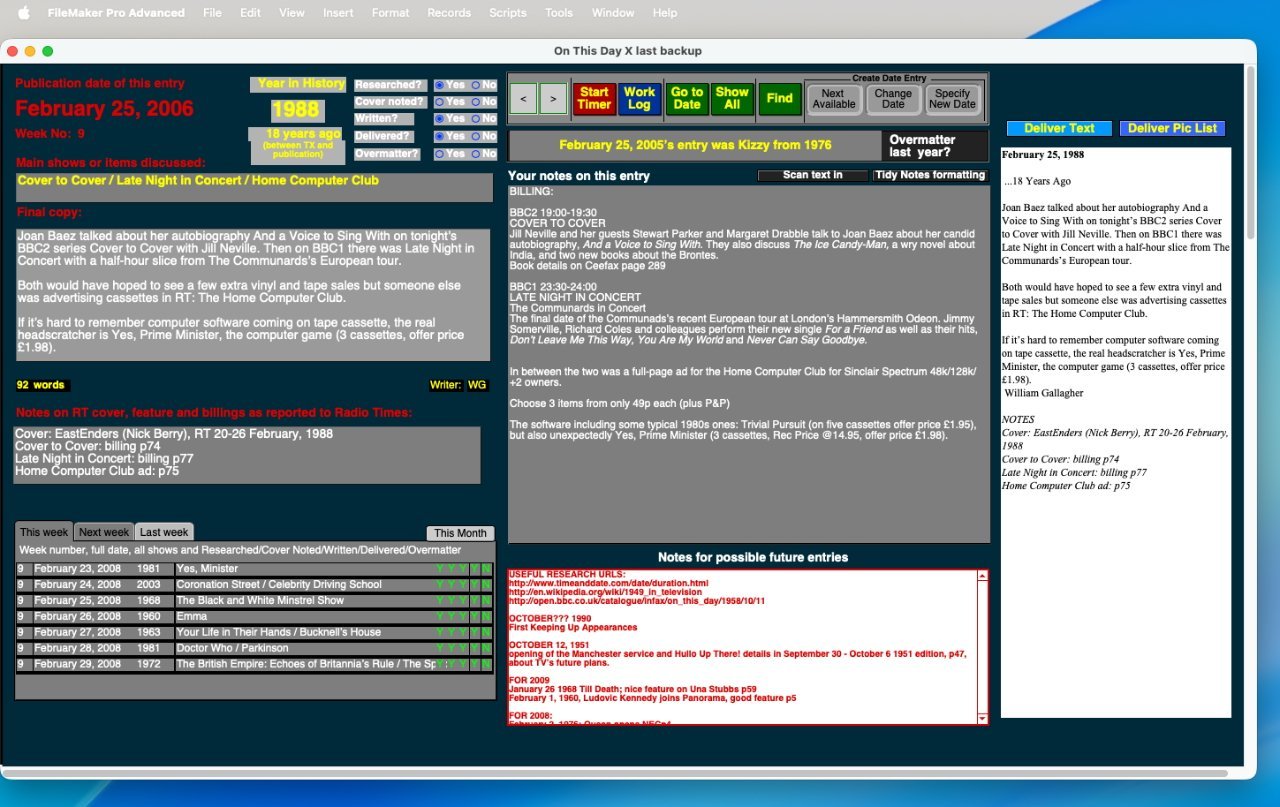Click the Deliver Text button
1280x807 pixels.
pos(1059,128)
